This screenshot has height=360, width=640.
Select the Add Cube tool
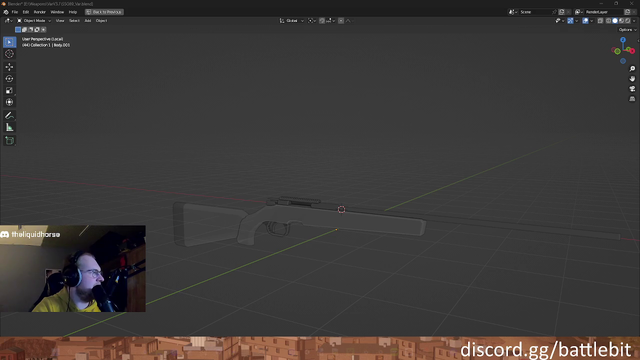tap(9, 141)
